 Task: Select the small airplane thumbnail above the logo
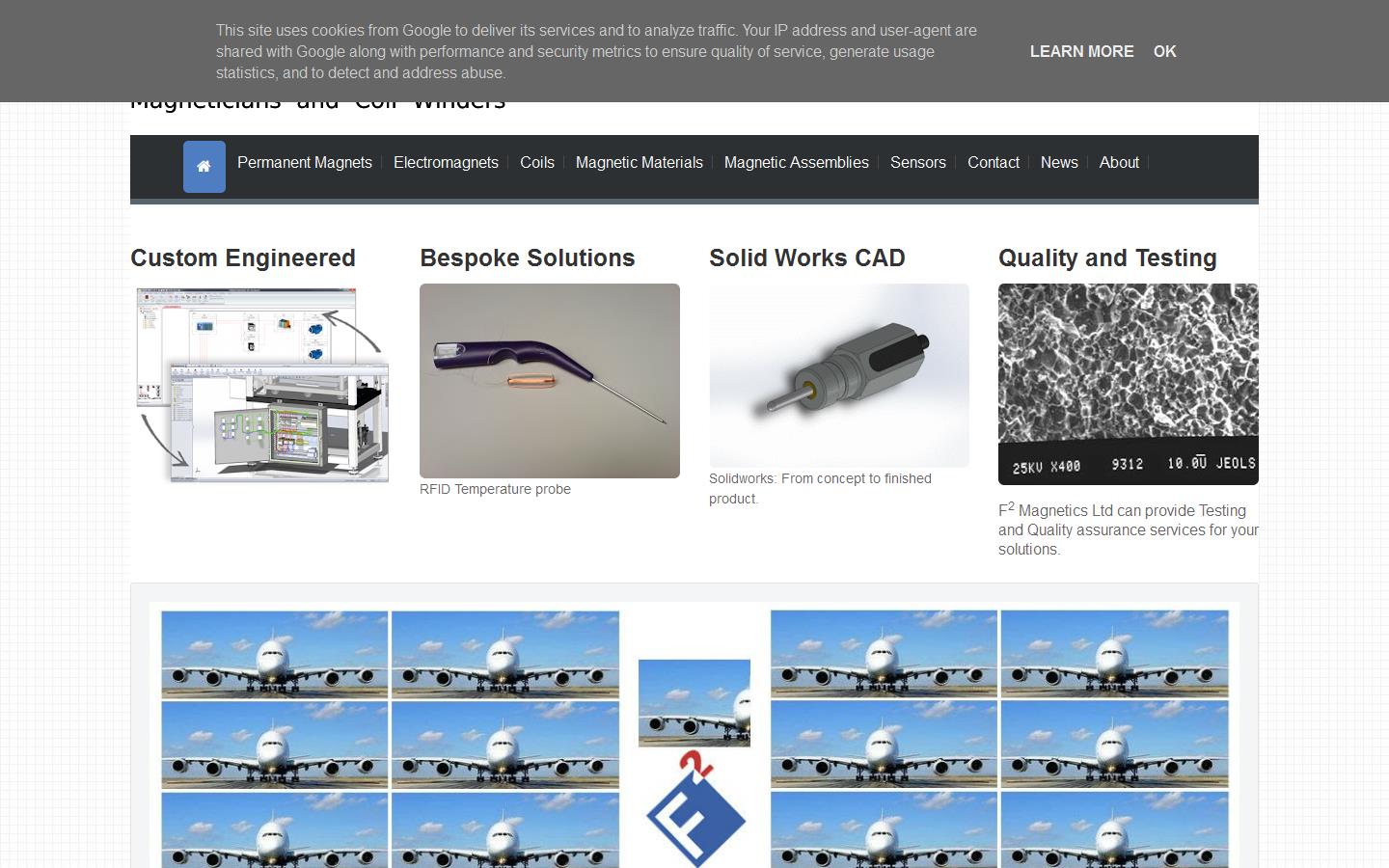coord(694,703)
